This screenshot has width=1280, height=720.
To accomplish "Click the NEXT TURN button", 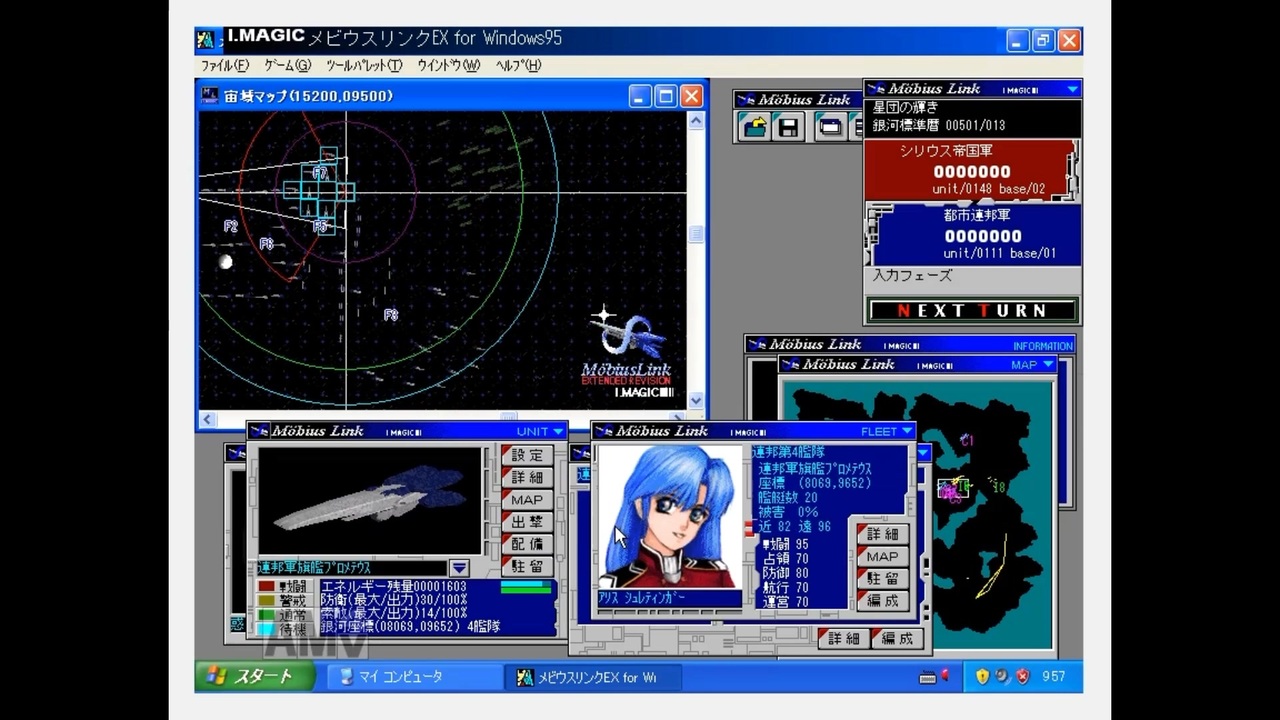I will coord(972,310).
